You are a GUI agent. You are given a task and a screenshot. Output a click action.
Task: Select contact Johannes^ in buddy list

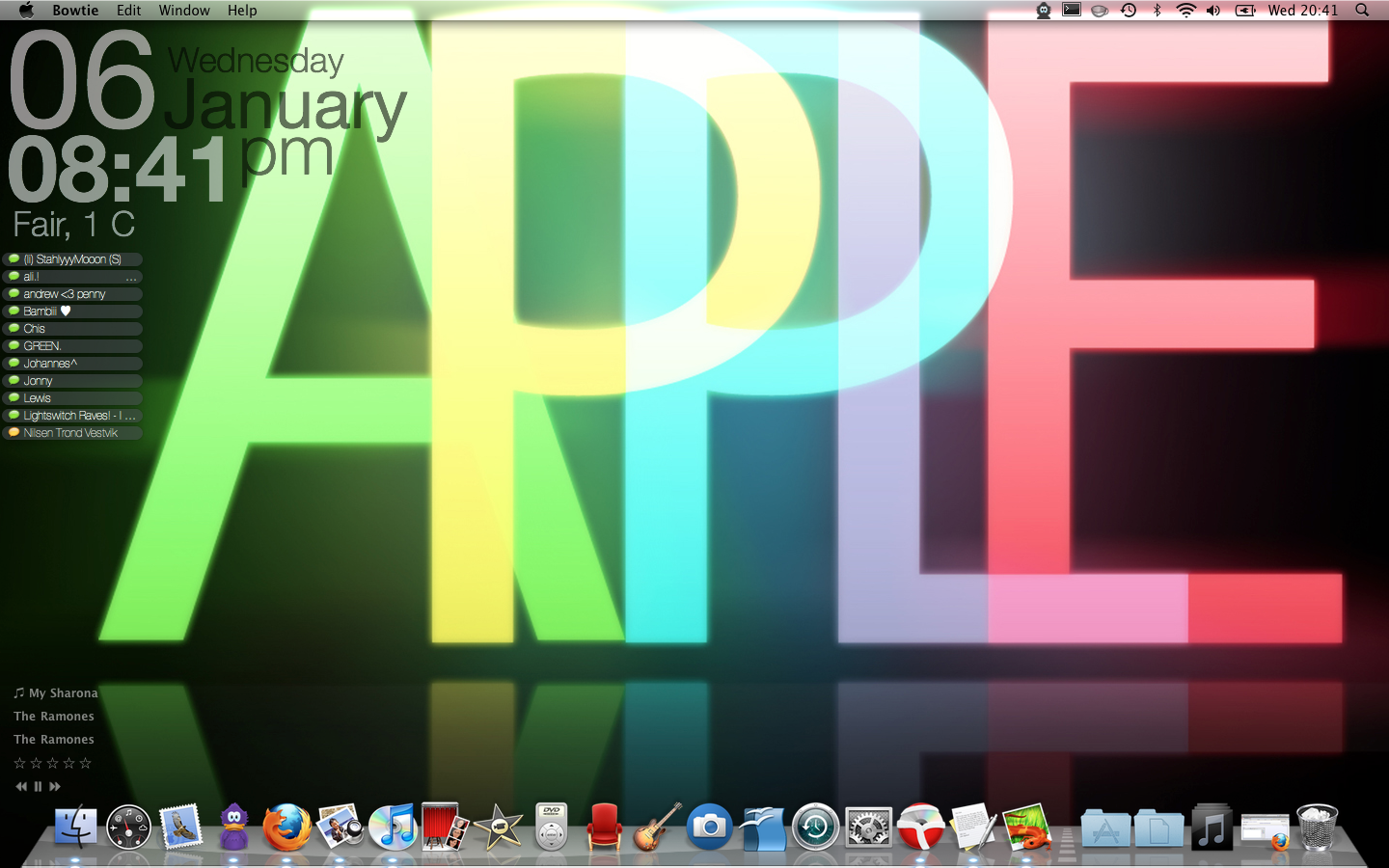pos(72,364)
